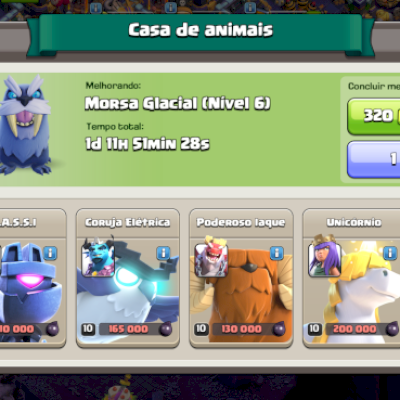The image size is (400, 400).
Task: Tap the Electro Titan hero portrait icon
Action: pos(98,257)
